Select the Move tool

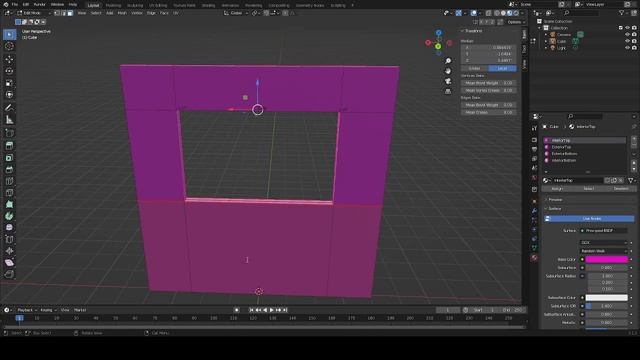(9, 59)
